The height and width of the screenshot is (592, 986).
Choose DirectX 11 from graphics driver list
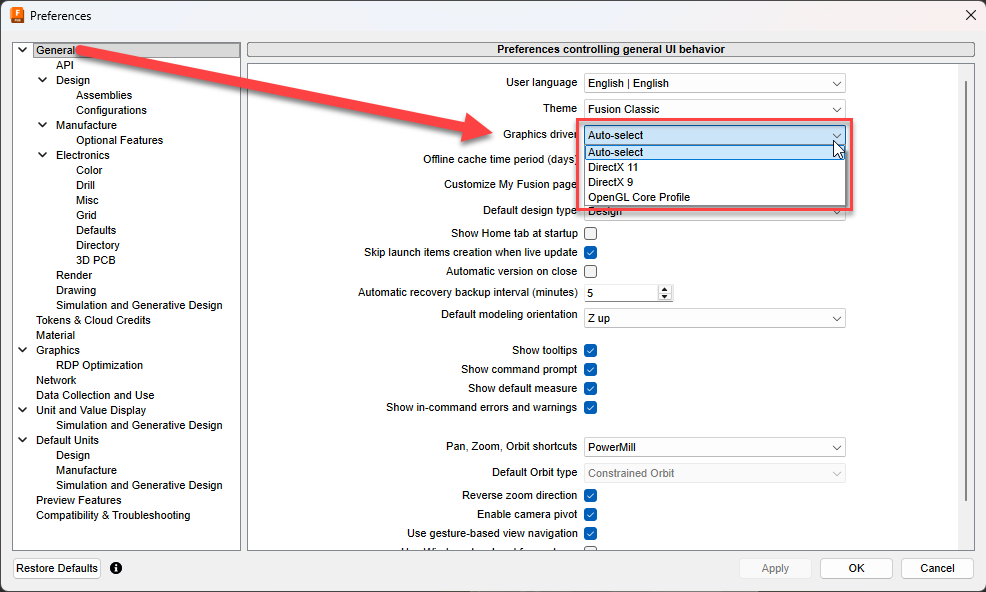pyautogui.click(x=613, y=167)
